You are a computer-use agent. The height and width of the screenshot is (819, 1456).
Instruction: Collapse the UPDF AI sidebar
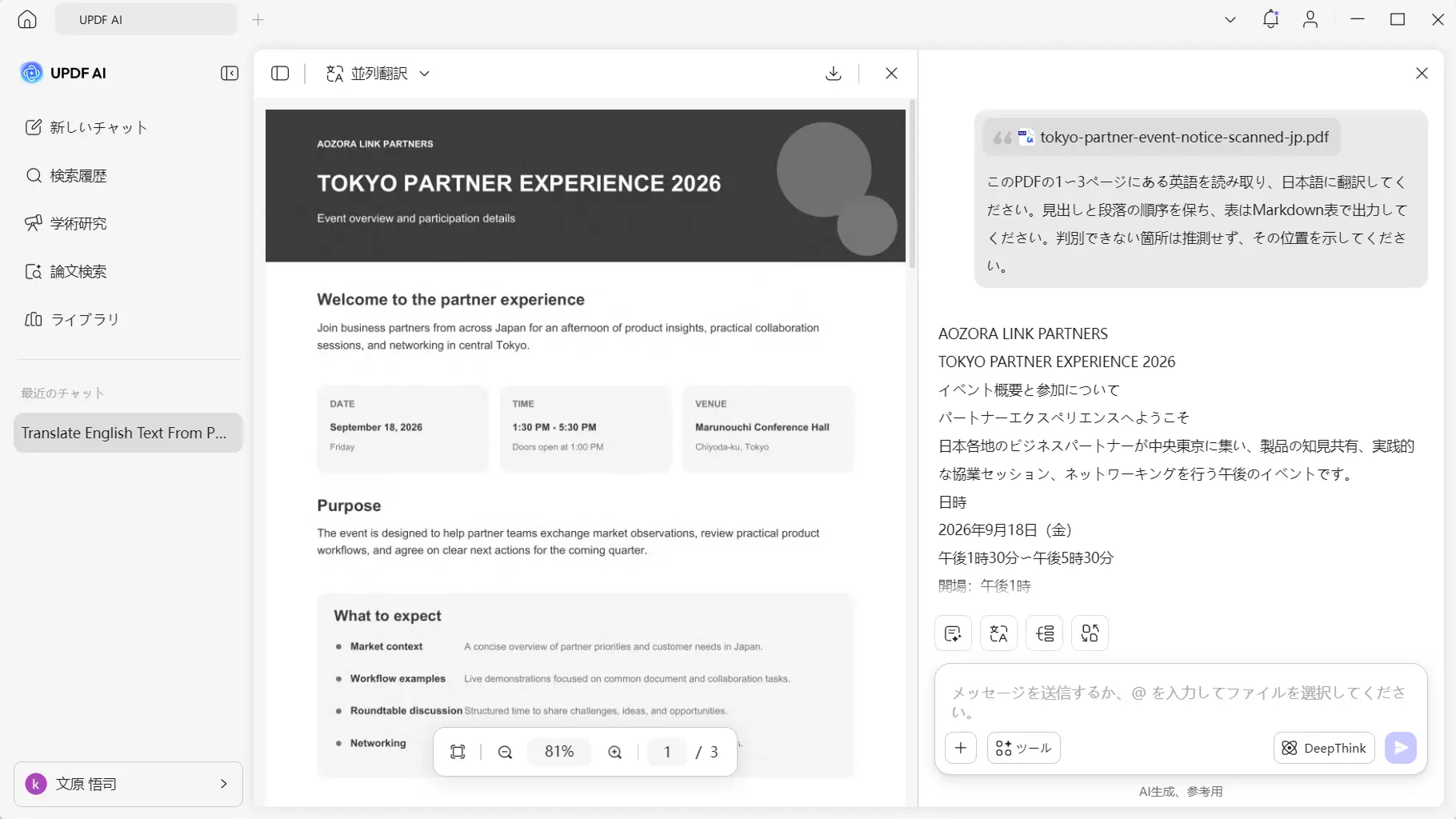[230, 74]
